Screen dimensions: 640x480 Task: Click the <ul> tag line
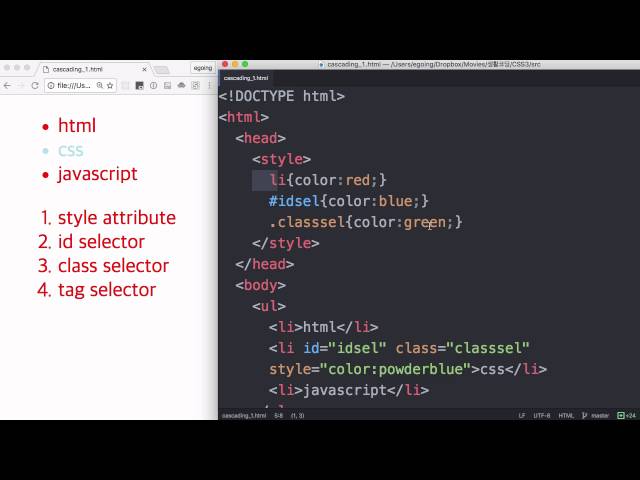pos(269,306)
